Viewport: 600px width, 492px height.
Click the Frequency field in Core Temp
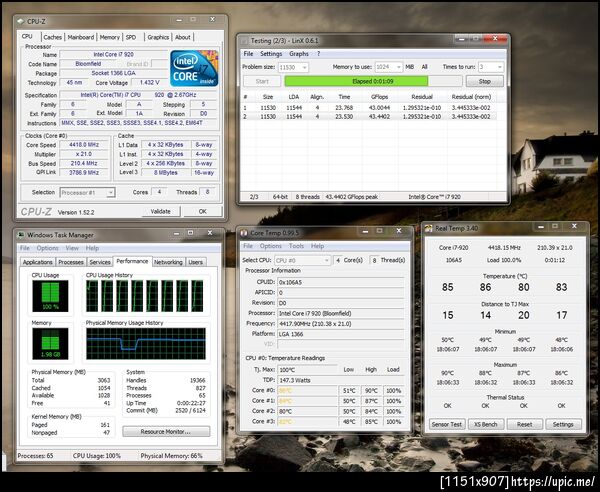[x=340, y=324]
